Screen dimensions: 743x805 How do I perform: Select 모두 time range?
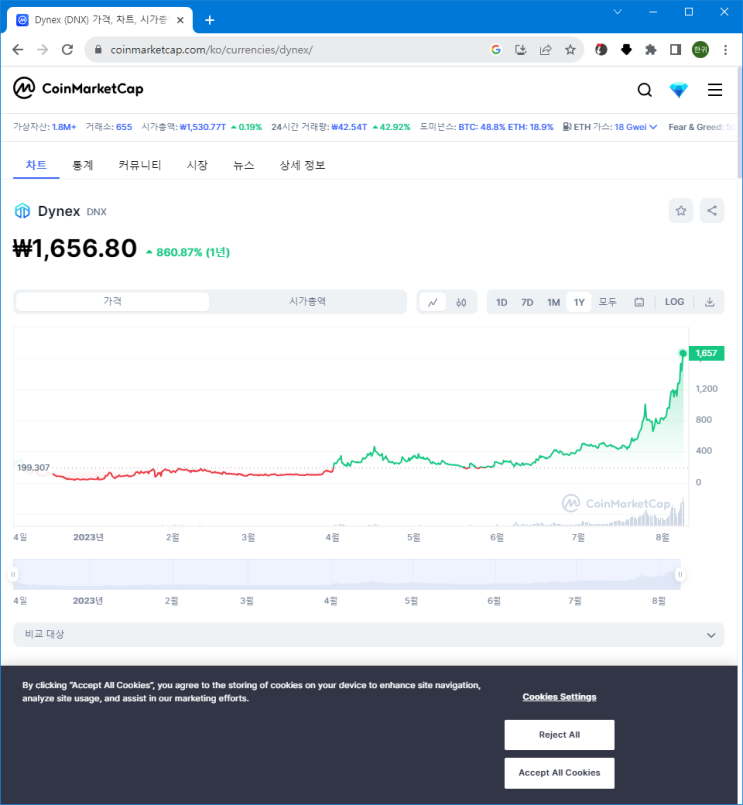pos(607,302)
